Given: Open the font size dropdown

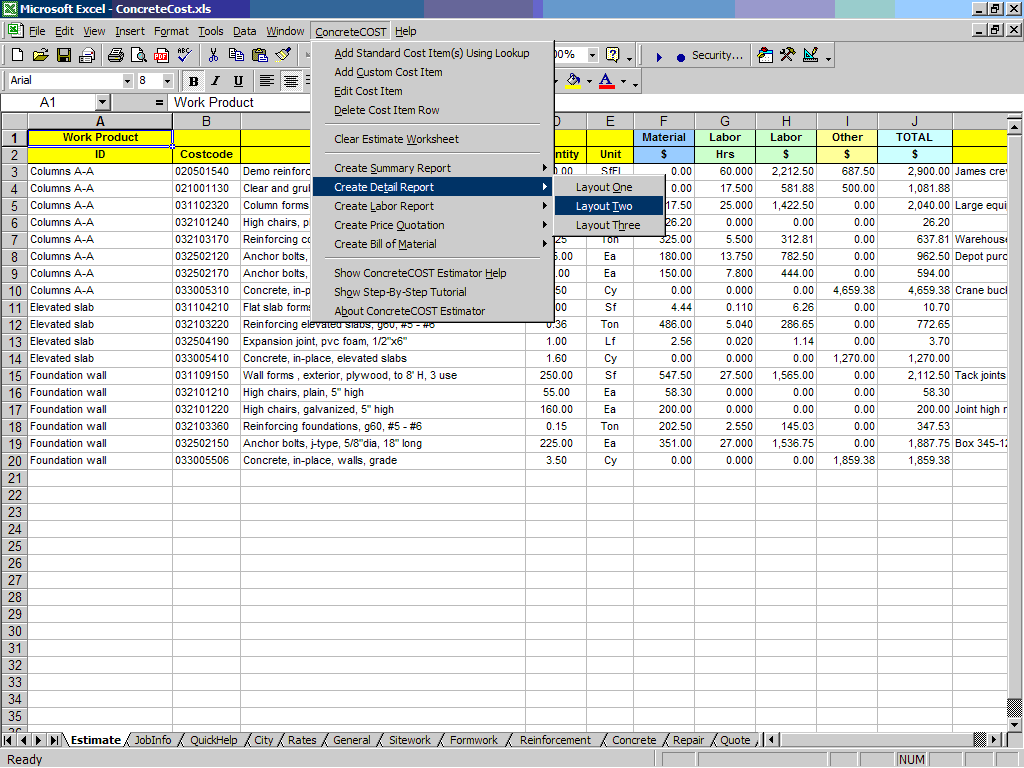Looking at the screenshot, I should [x=167, y=80].
